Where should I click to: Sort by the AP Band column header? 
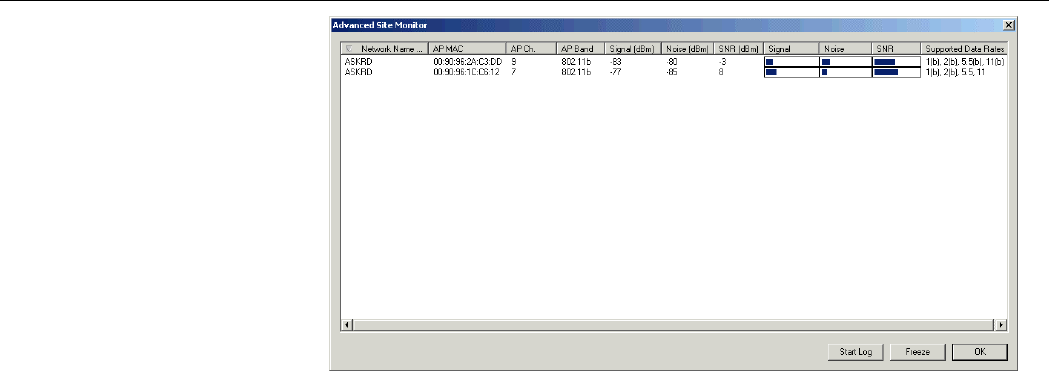tap(581, 49)
